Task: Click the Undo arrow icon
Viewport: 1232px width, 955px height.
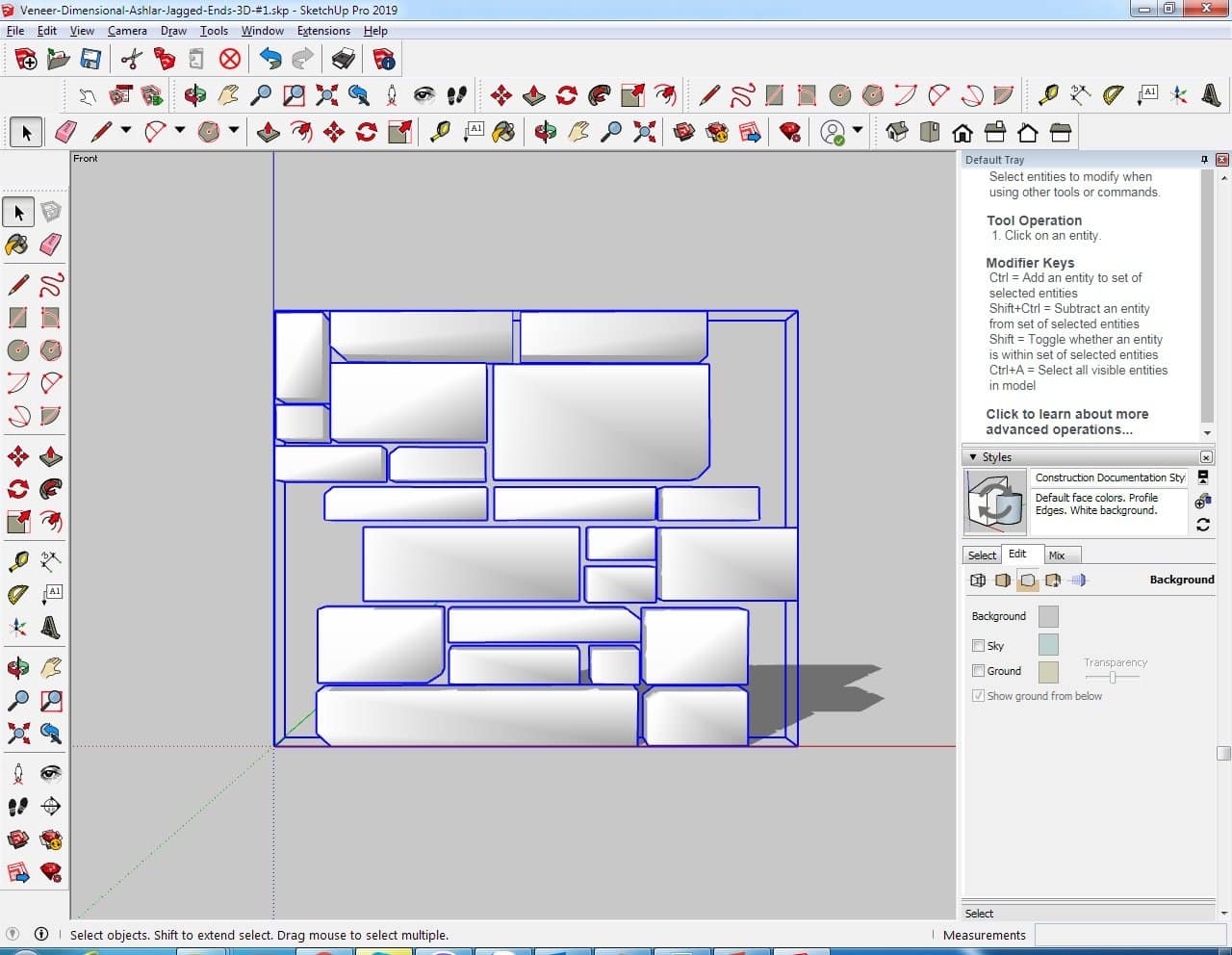Action: click(x=270, y=60)
